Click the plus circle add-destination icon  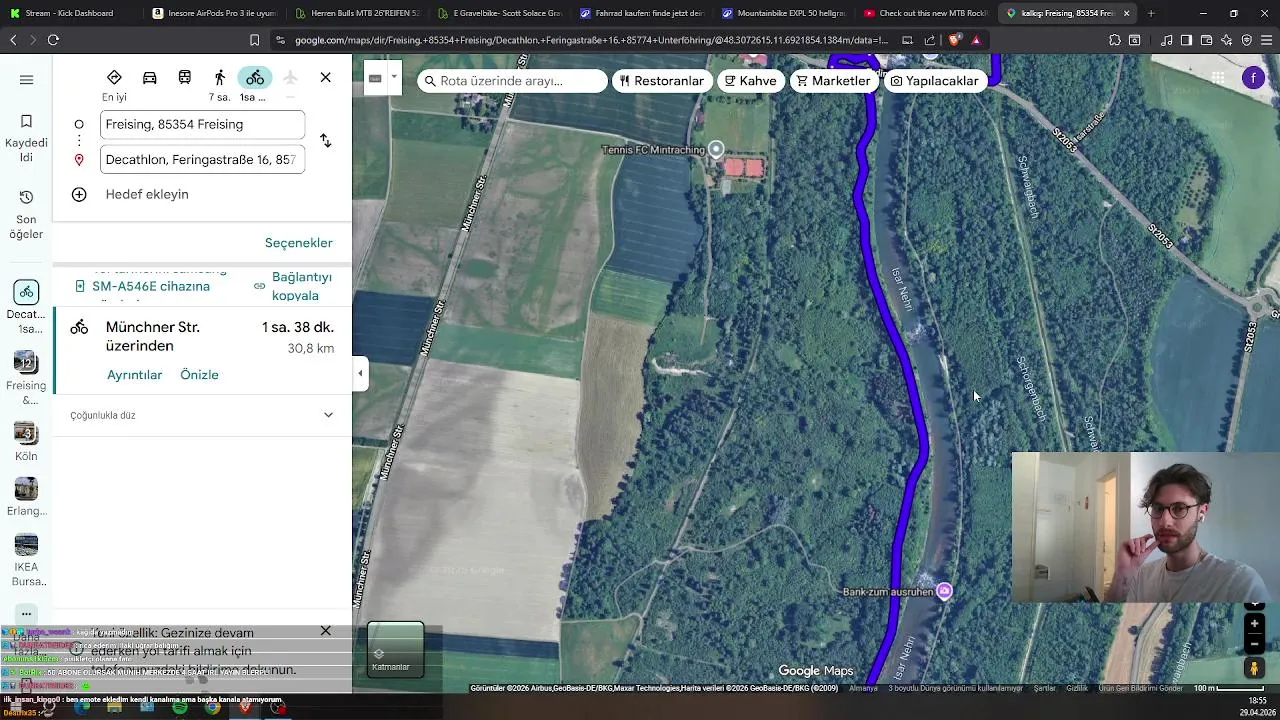pyautogui.click(x=79, y=194)
